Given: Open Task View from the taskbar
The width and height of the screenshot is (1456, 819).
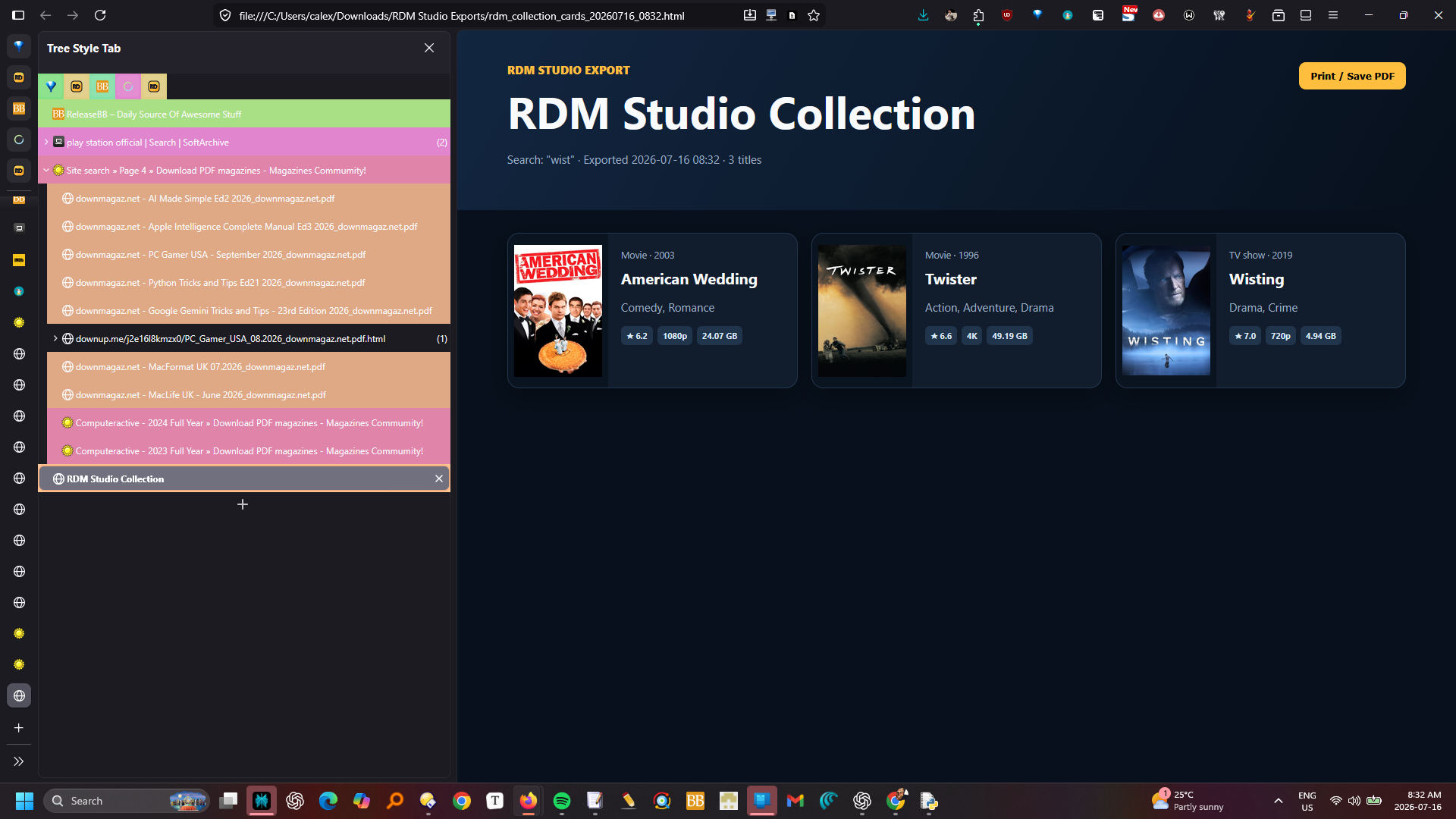Looking at the screenshot, I should click(228, 801).
